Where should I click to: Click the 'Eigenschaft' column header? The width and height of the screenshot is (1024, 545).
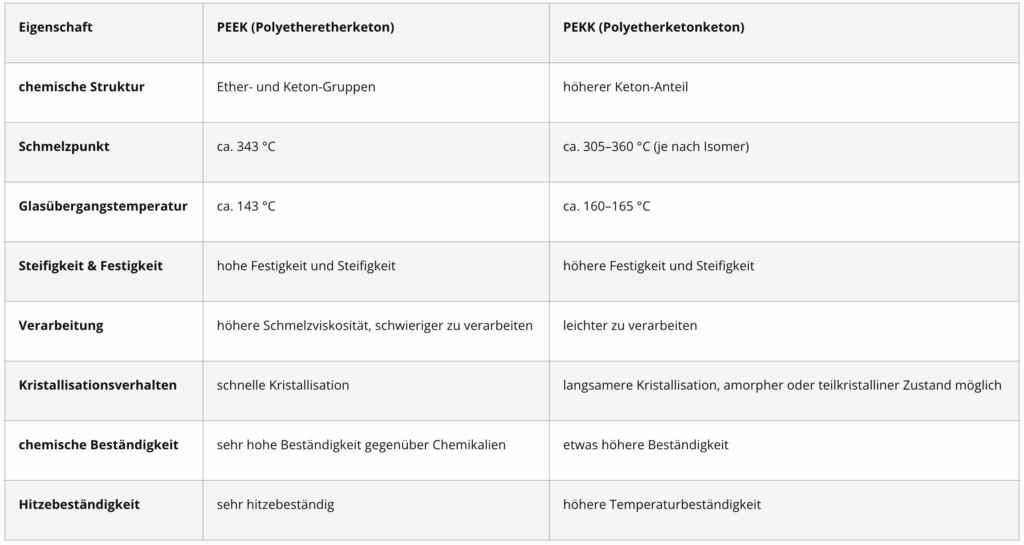[x=56, y=28]
